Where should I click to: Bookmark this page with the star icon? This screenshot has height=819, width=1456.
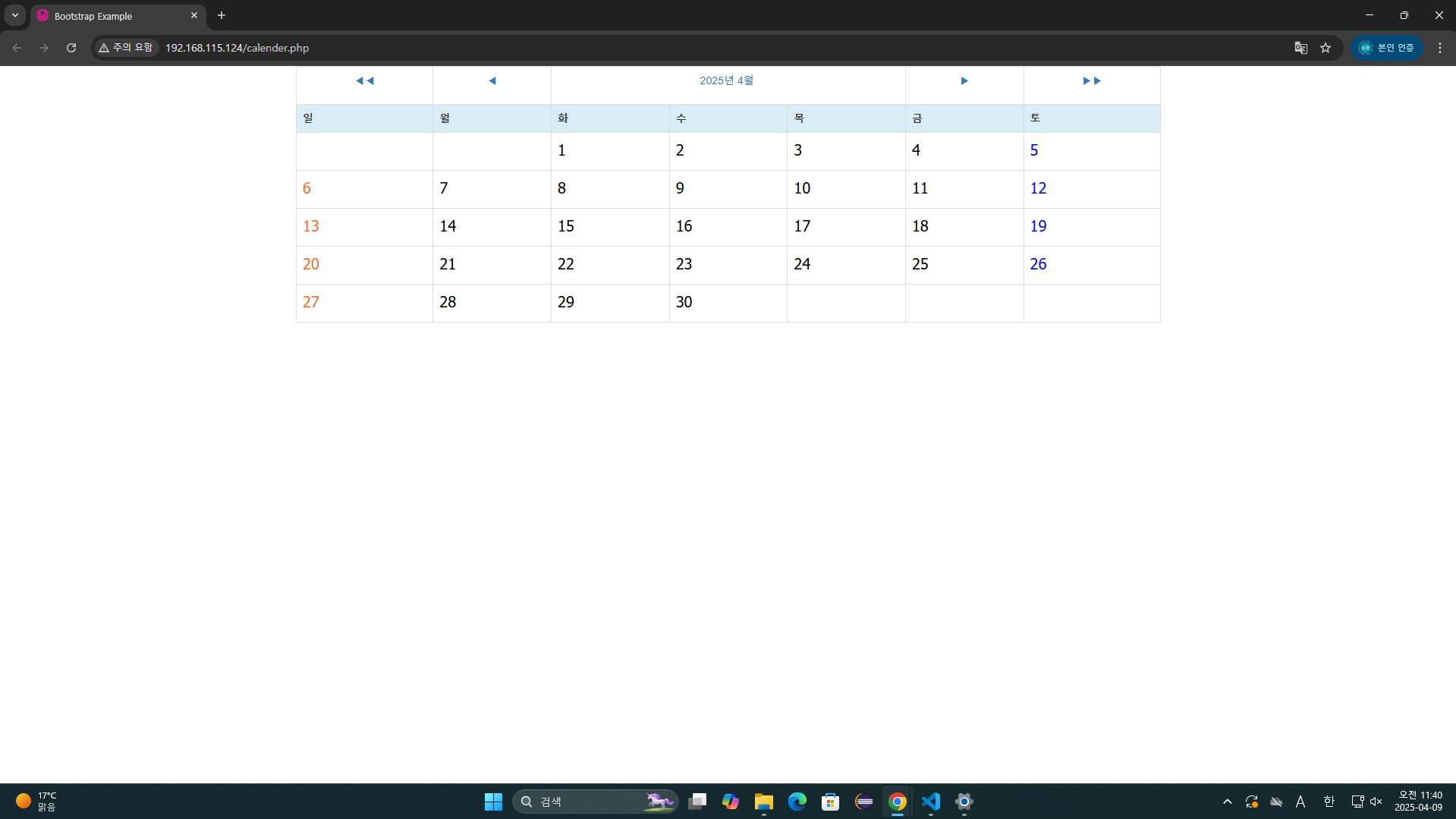coord(1325,48)
